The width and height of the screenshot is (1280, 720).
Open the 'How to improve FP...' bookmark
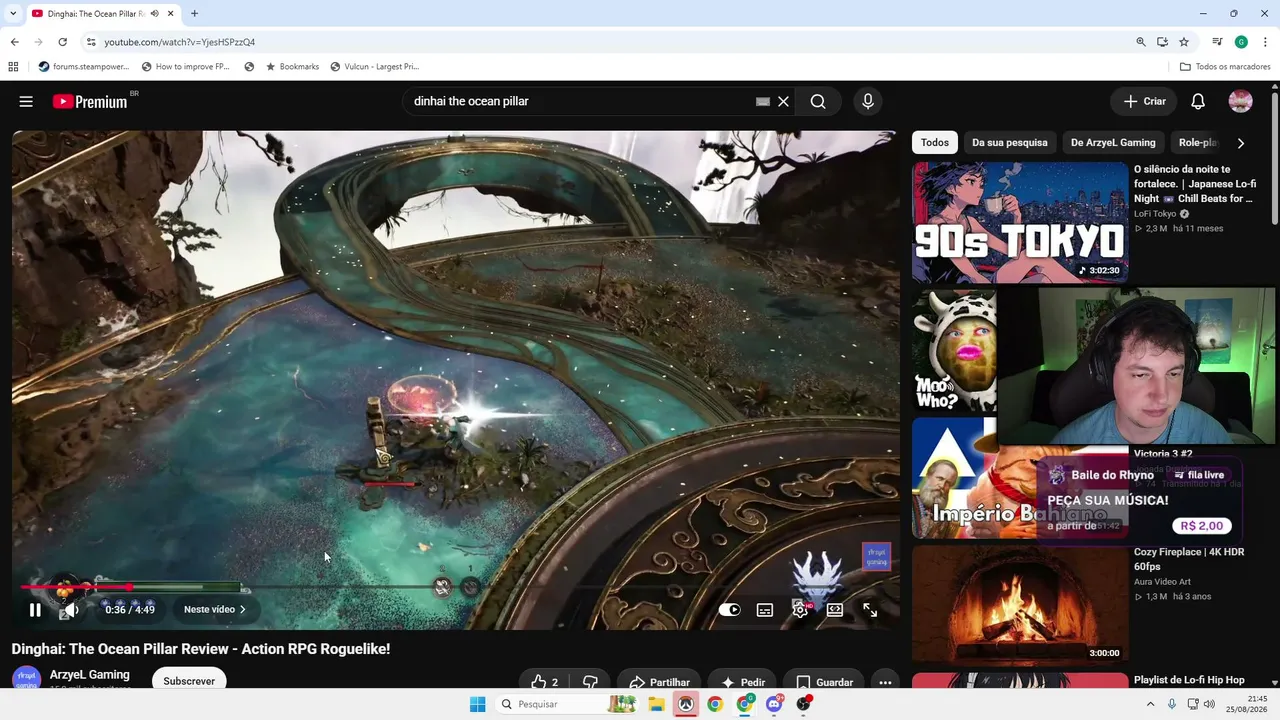click(x=186, y=67)
